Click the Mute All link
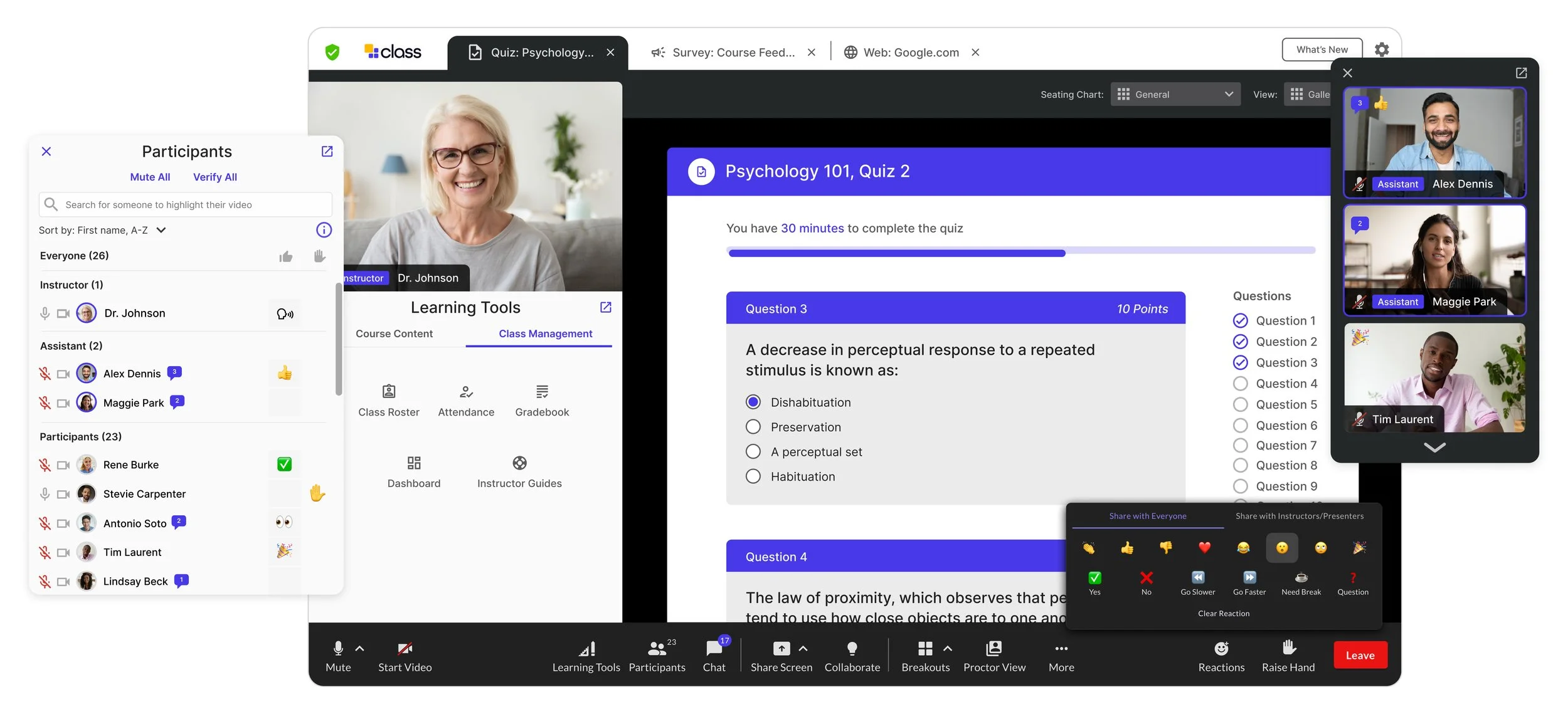 [150, 177]
